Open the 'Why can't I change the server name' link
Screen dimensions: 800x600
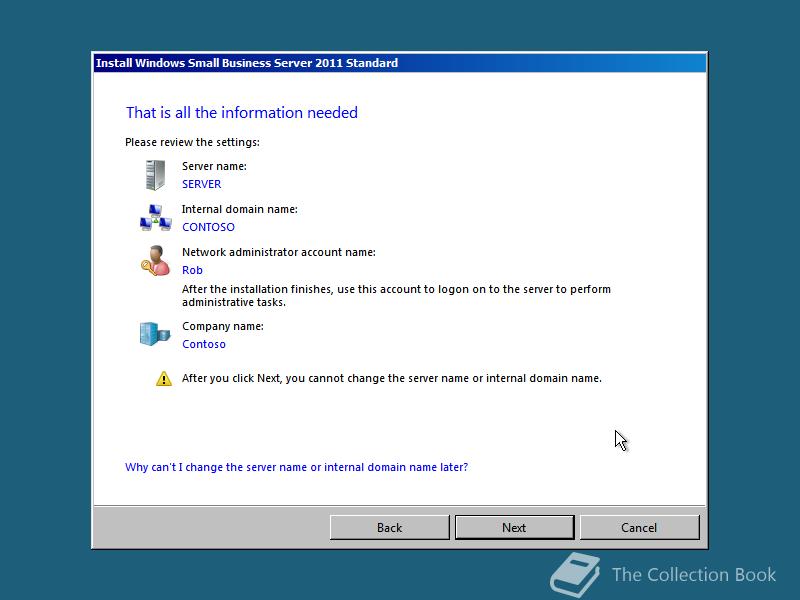click(296, 467)
